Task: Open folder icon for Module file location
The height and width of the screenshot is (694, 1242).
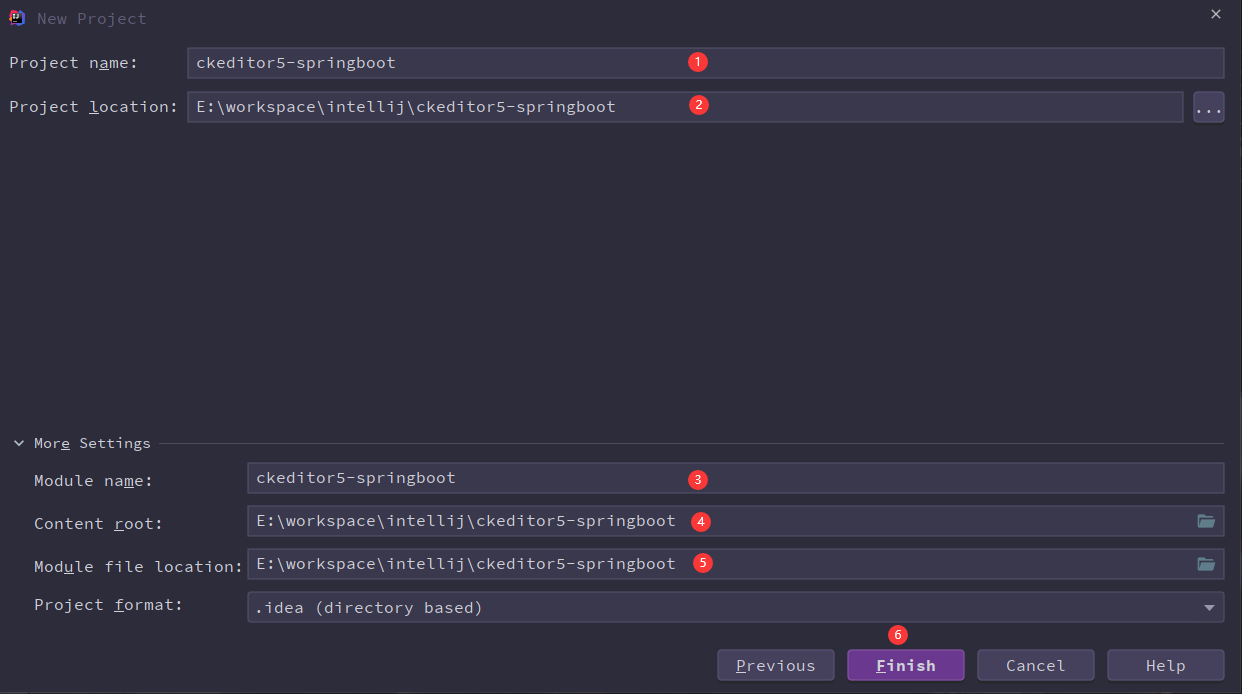Action: (1206, 564)
